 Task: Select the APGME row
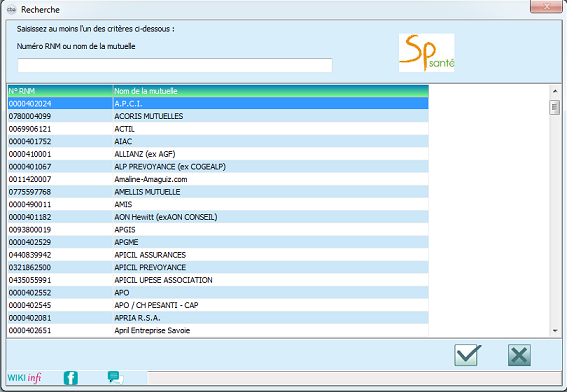point(218,242)
